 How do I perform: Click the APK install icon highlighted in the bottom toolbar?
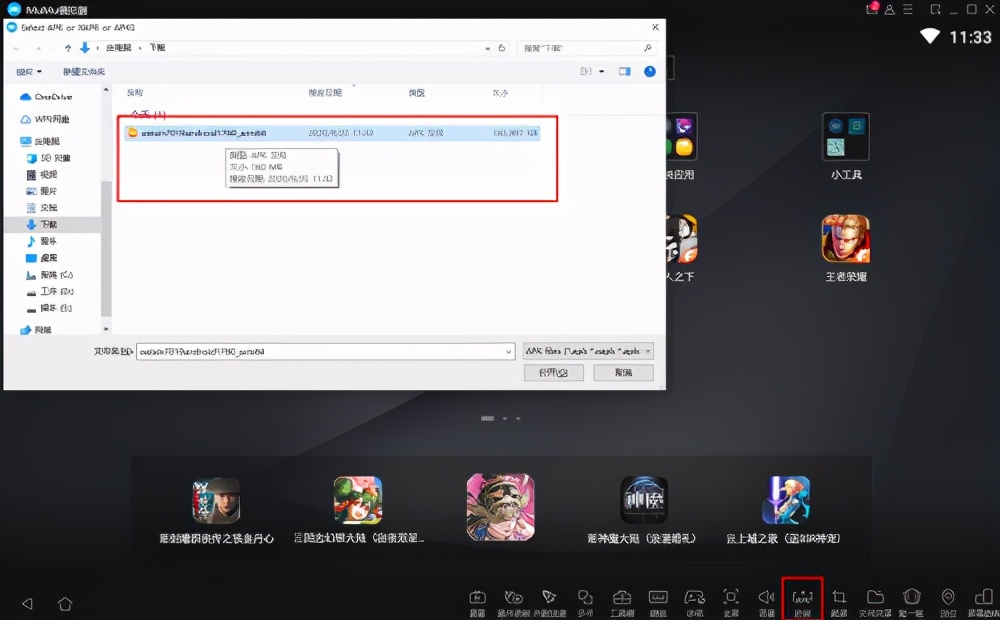pyautogui.click(x=802, y=598)
